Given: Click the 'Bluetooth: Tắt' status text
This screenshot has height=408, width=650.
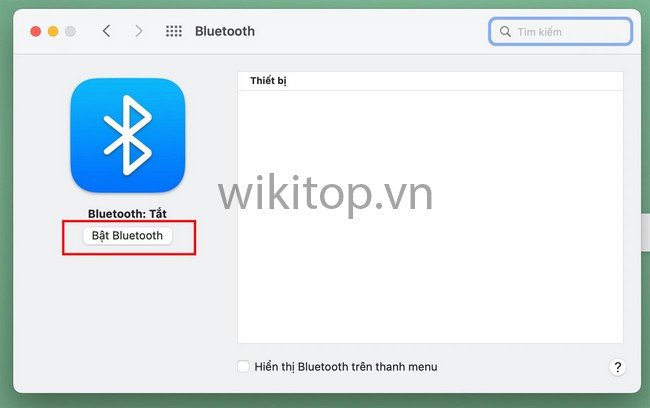Looking at the screenshot, I should click(x=127, y=214).
